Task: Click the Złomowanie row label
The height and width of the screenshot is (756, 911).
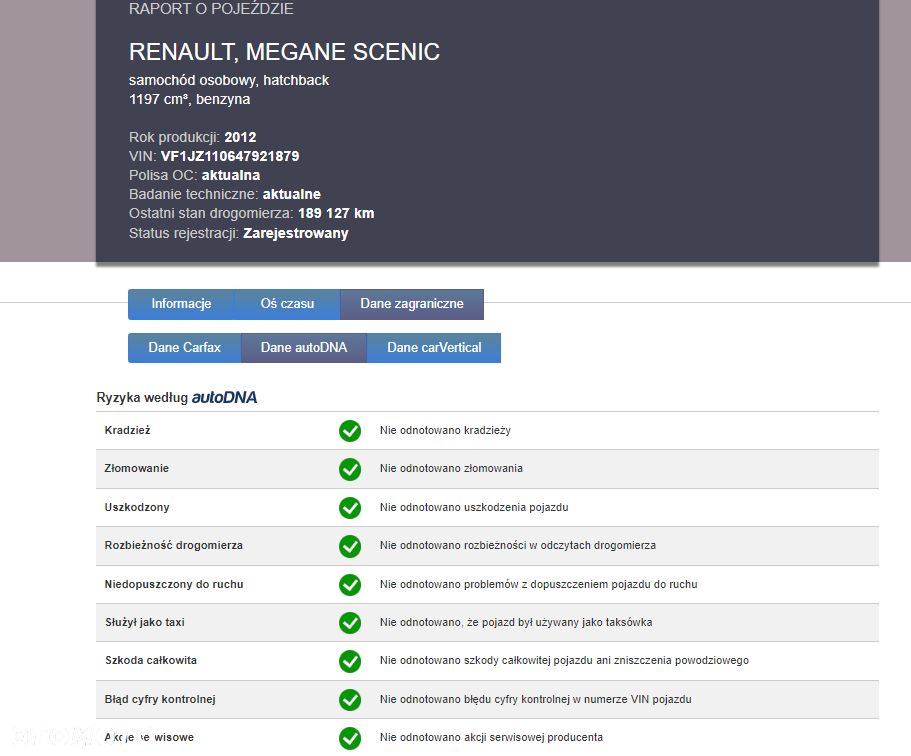Action: (x=137, y=468)
